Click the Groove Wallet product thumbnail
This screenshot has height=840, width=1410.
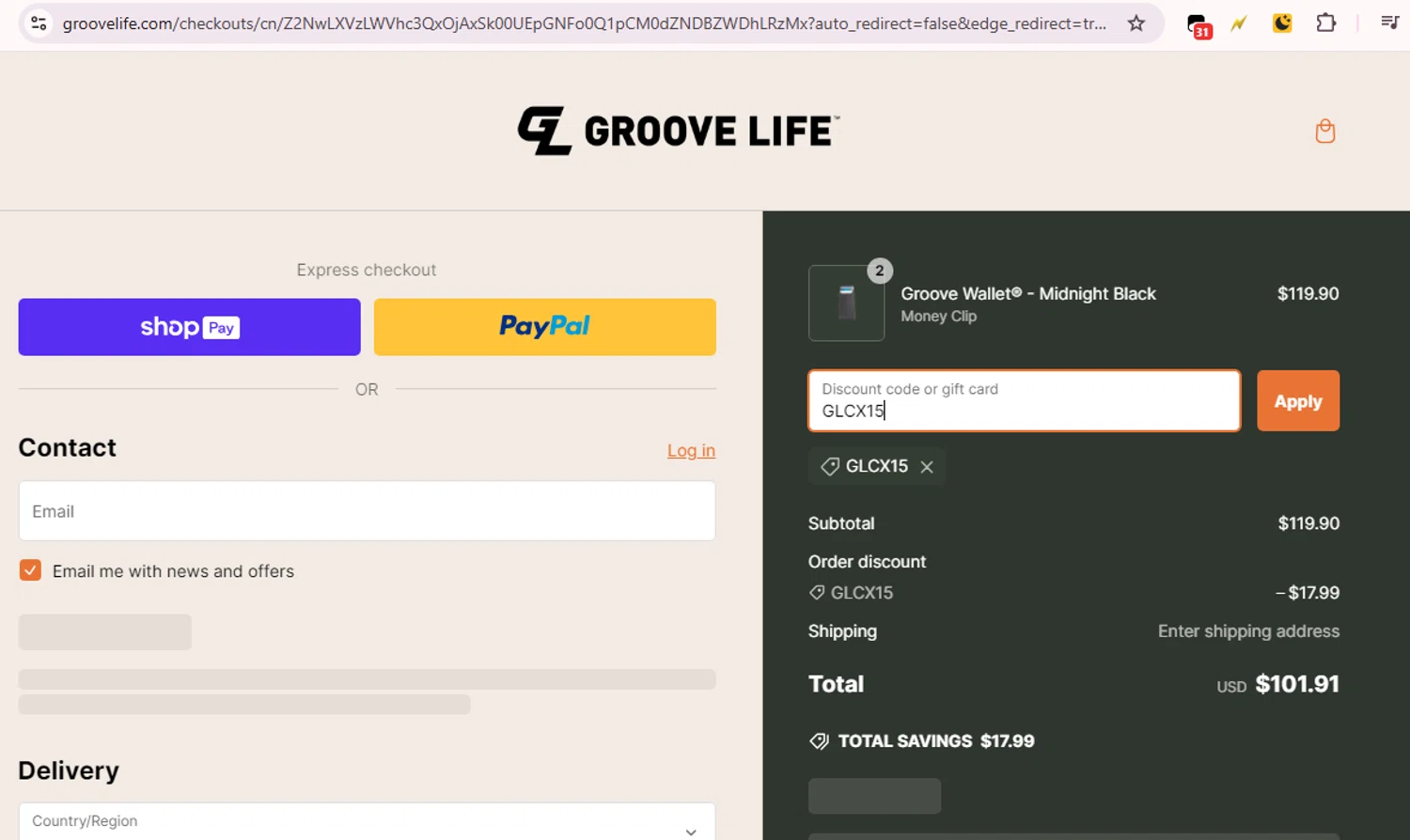coord(846,303)
